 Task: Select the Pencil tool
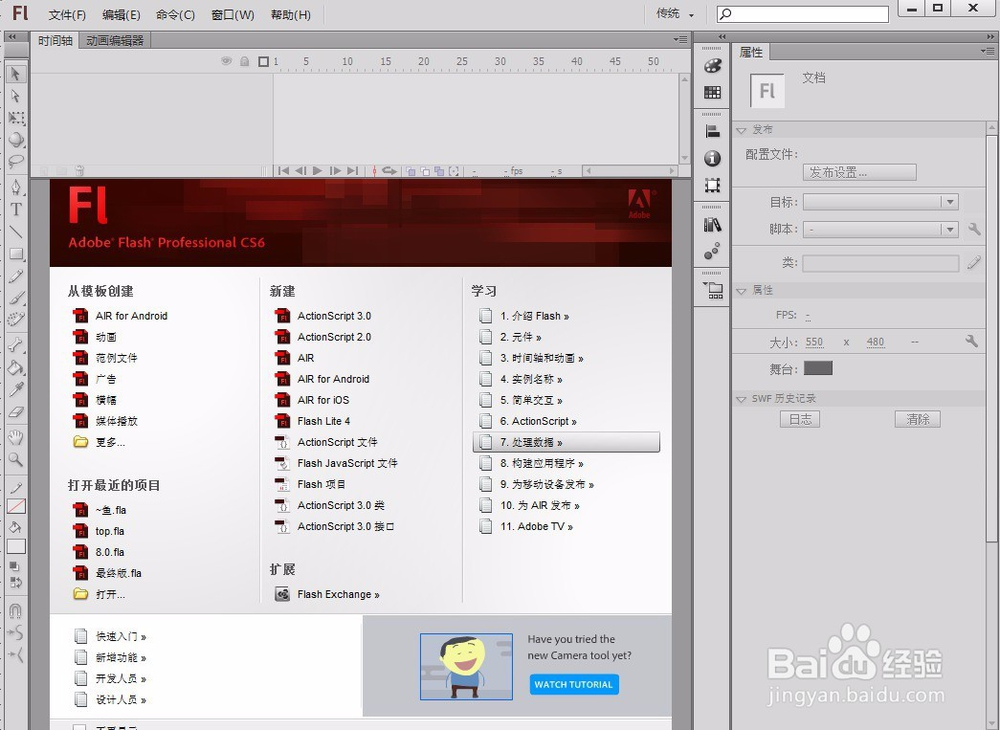[16, 276]
